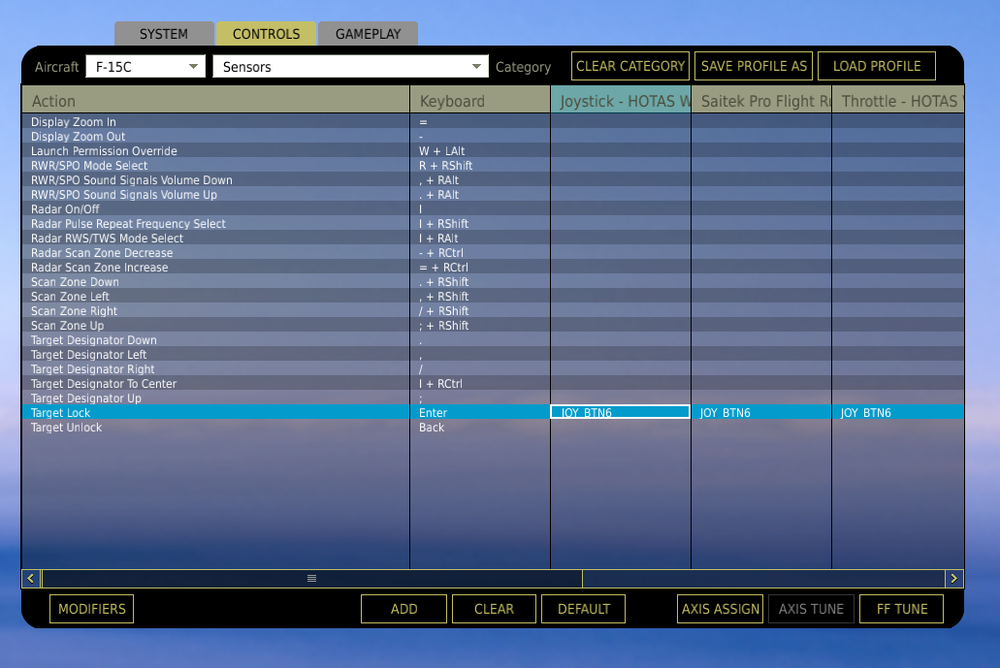
Task: Click the FF TUNE button
Action: coord(902,609)
